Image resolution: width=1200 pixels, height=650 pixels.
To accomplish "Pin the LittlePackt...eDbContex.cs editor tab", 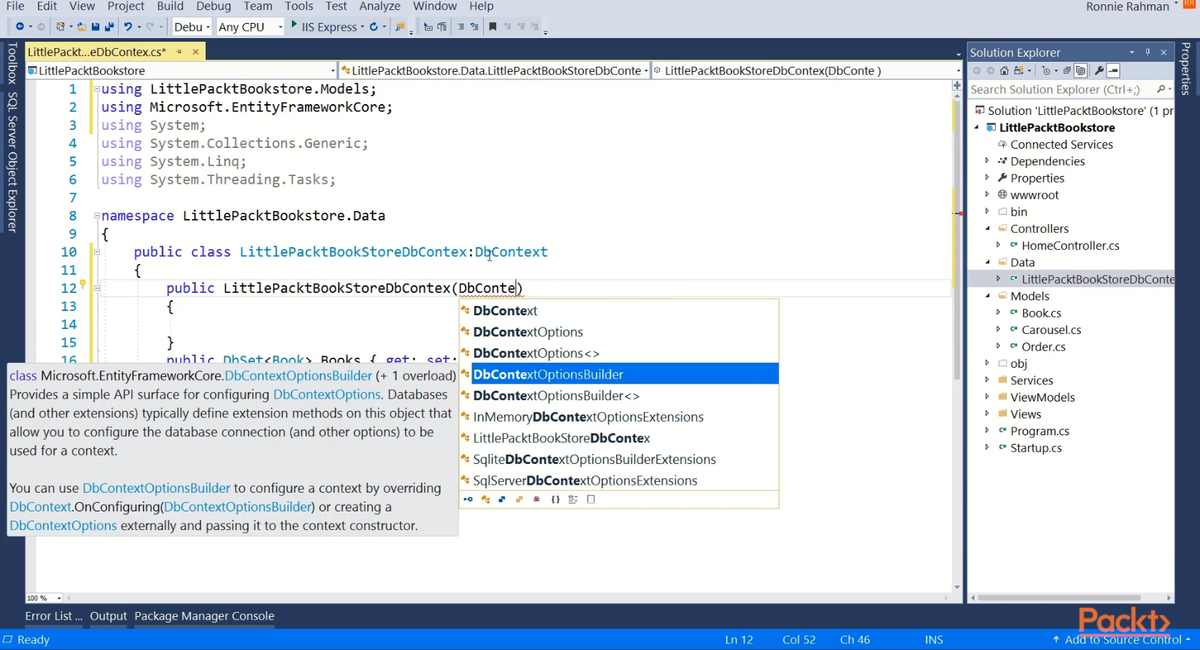I will click(x=179, y=51).
